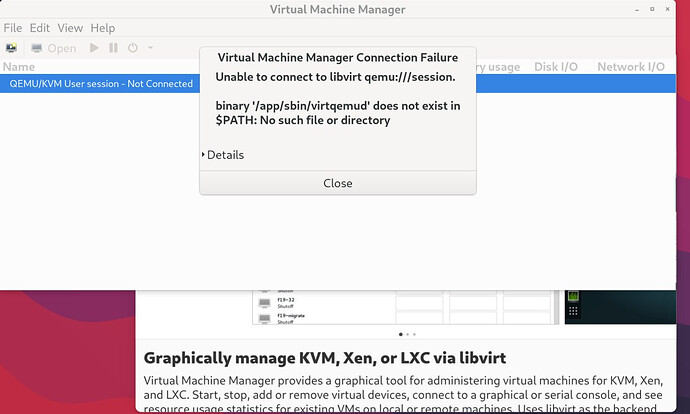Click the VM list screenshot thumbnail
The image size is (690, 414).
(400, 305)
